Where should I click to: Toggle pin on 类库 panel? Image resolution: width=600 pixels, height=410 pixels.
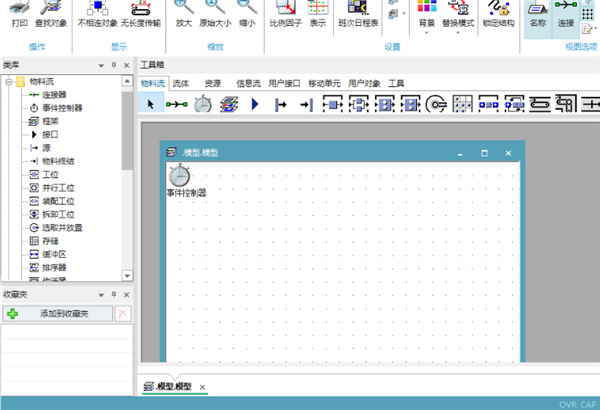(x=114, y=66)
